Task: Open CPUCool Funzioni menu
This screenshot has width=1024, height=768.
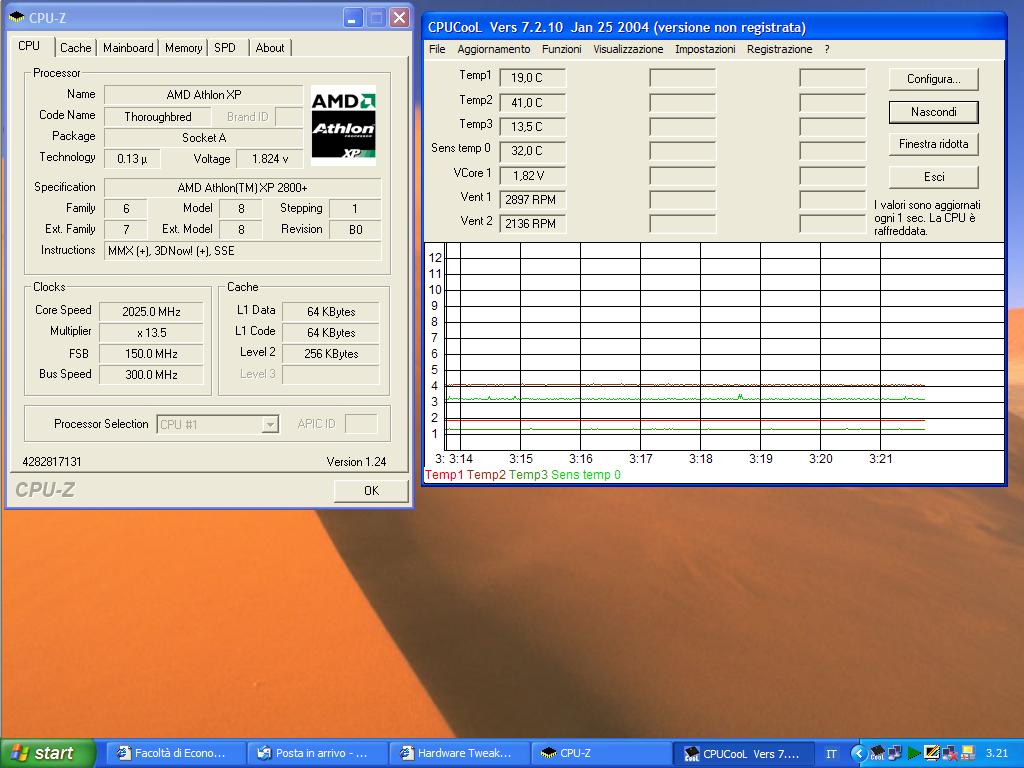Action: [562, 49]
